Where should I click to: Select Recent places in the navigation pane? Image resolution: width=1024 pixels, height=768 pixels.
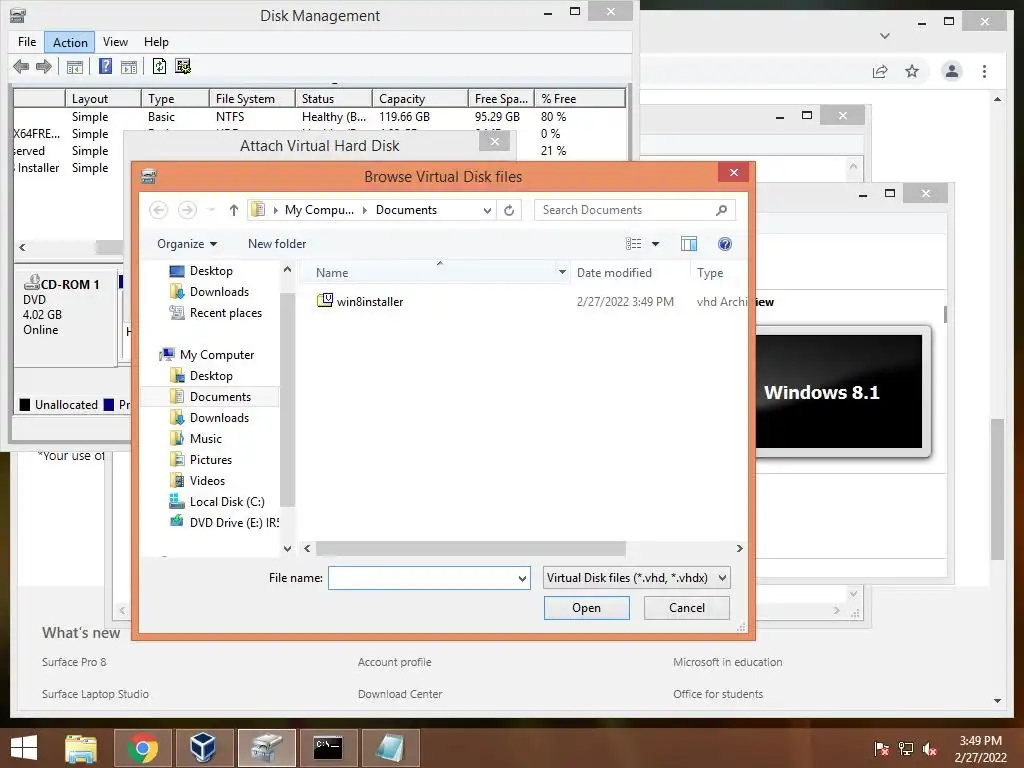point(216,313)
